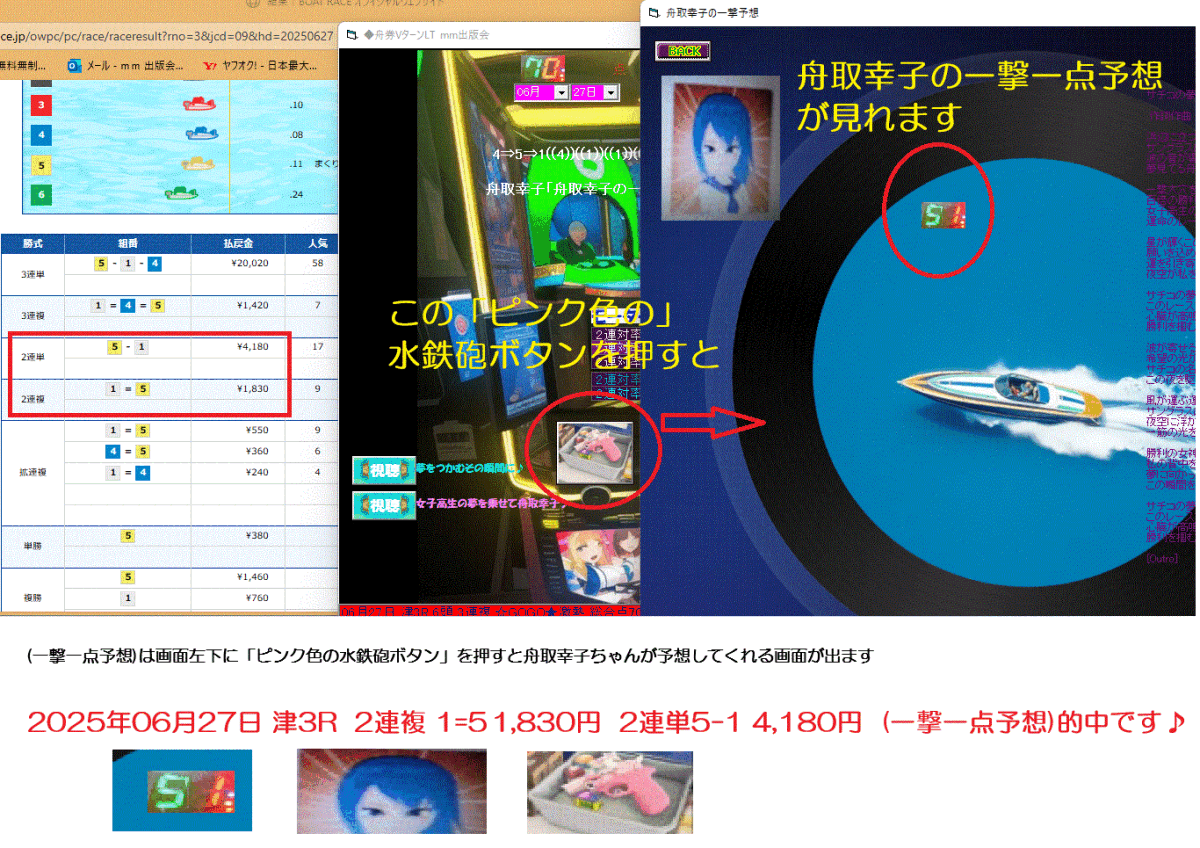Click the 4⇒5⇒1 prediction text line
Image resolution: width=1200 pixels, height=848 pixels.
567,154
